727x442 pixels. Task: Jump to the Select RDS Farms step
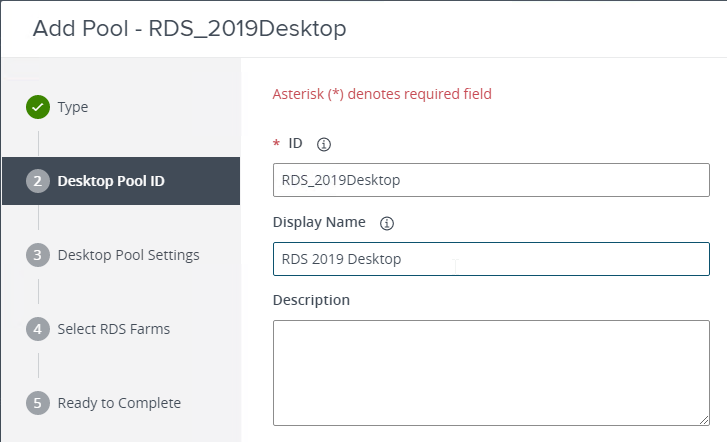coord(114,329)
